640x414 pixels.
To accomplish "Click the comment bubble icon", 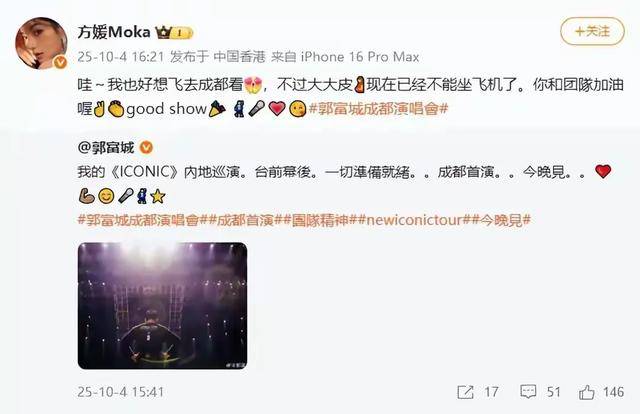I will click(528, 392).
